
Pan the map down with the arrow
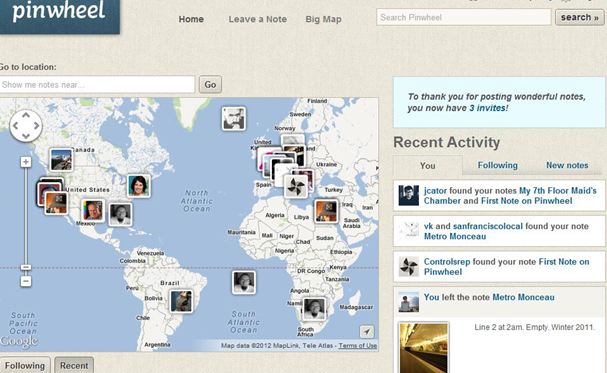point(26,136)
